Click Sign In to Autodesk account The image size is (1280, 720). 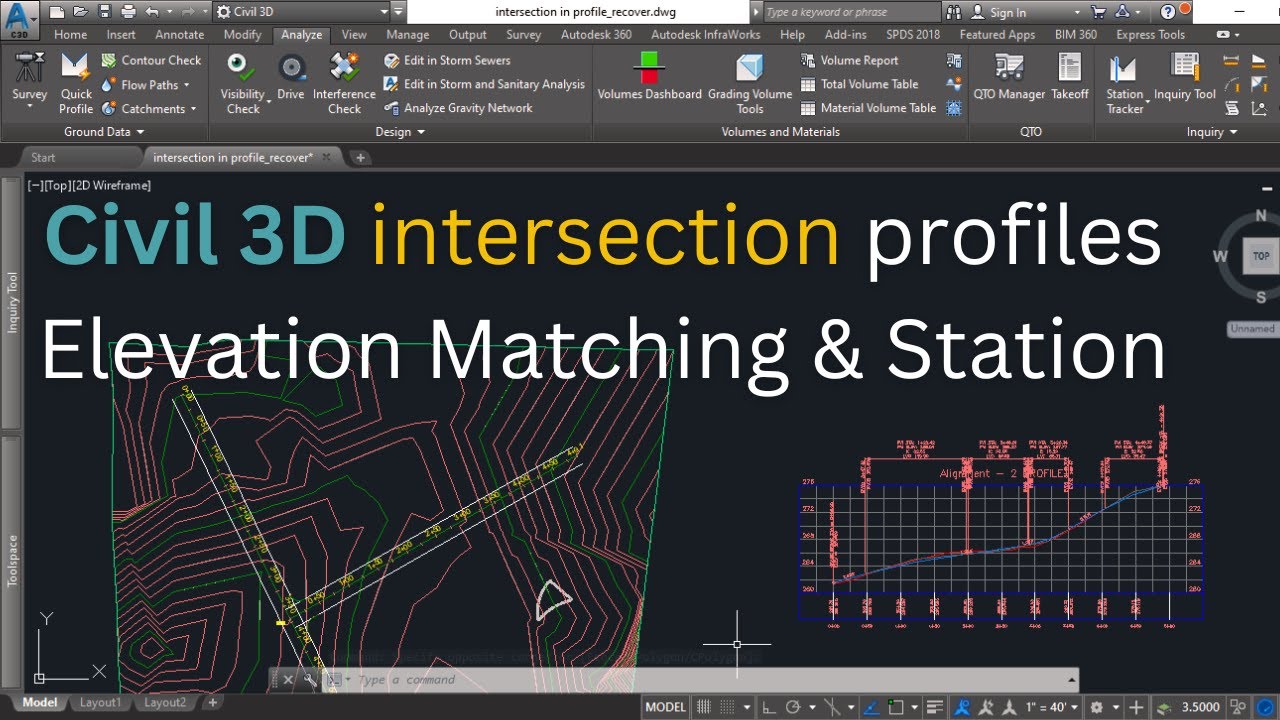[1007, 13]
